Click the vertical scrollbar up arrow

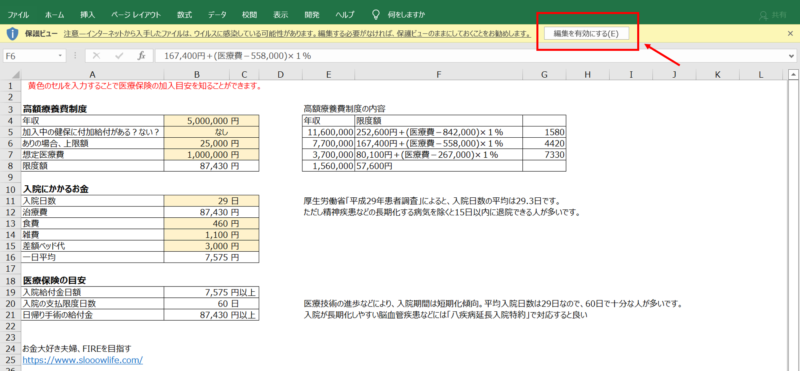793,75
